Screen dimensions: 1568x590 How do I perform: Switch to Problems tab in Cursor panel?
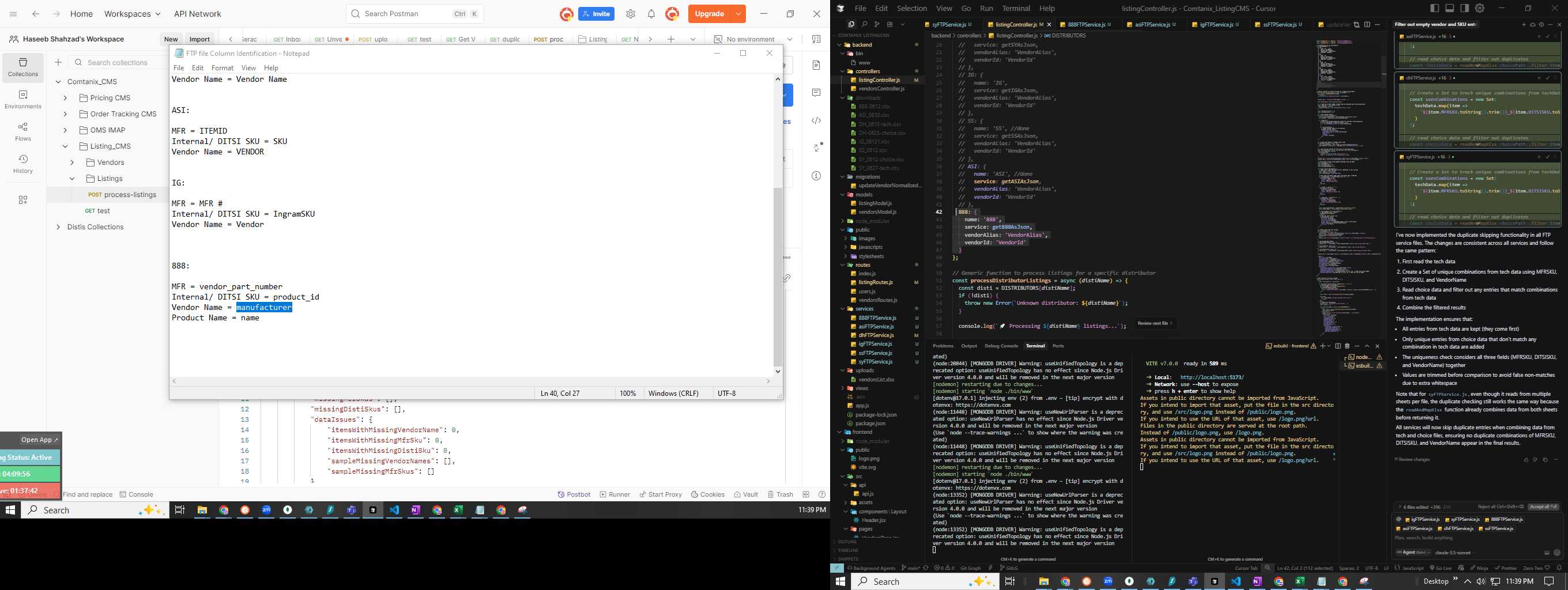(943, 346)
